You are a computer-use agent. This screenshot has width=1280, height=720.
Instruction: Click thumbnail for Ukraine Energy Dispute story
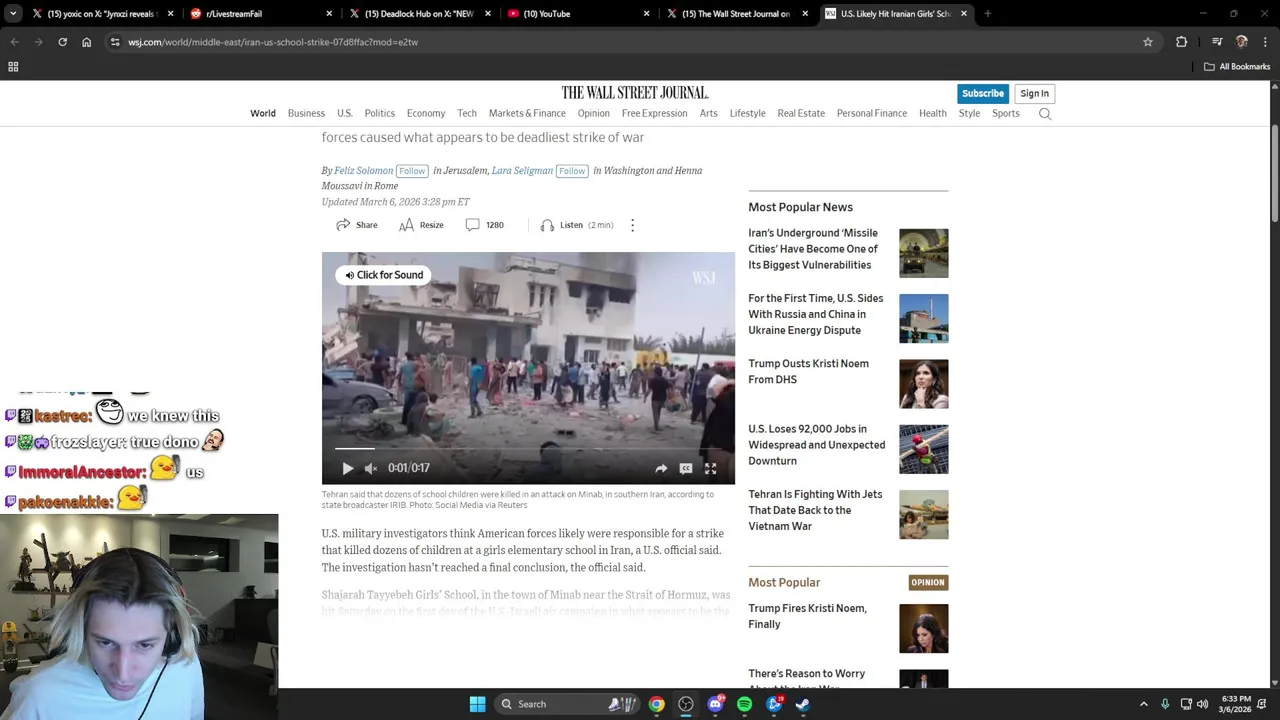click(923, 318)
